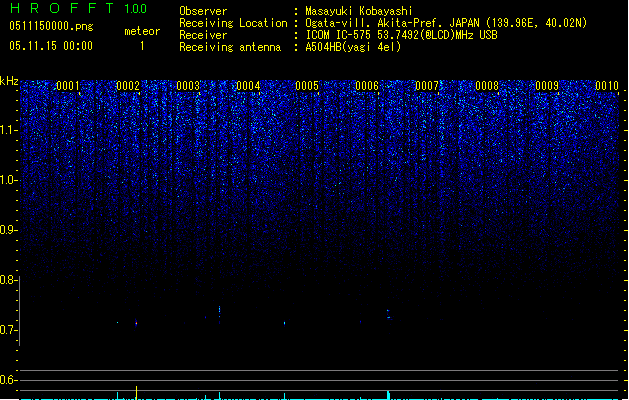Click the receiver ICOM IC-575 text
The width and height of the screenshot is (629, 400).
(401, 35)
